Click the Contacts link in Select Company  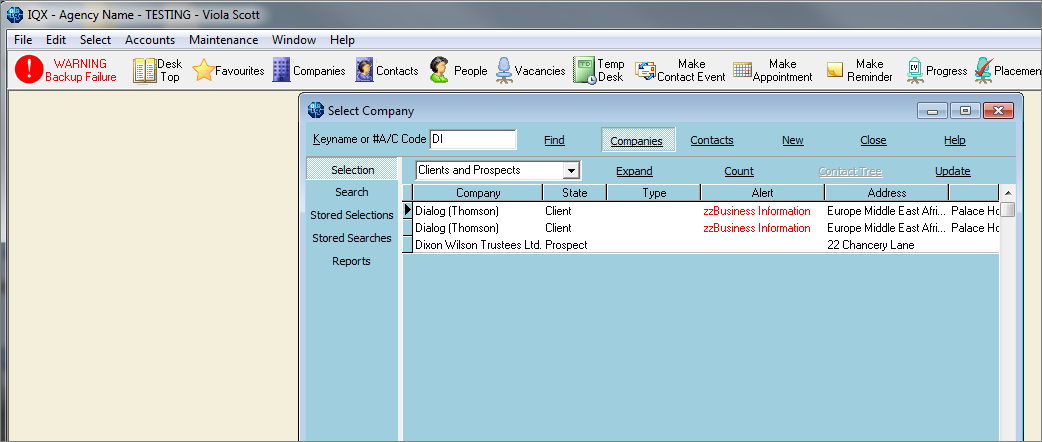click(712, 140)
